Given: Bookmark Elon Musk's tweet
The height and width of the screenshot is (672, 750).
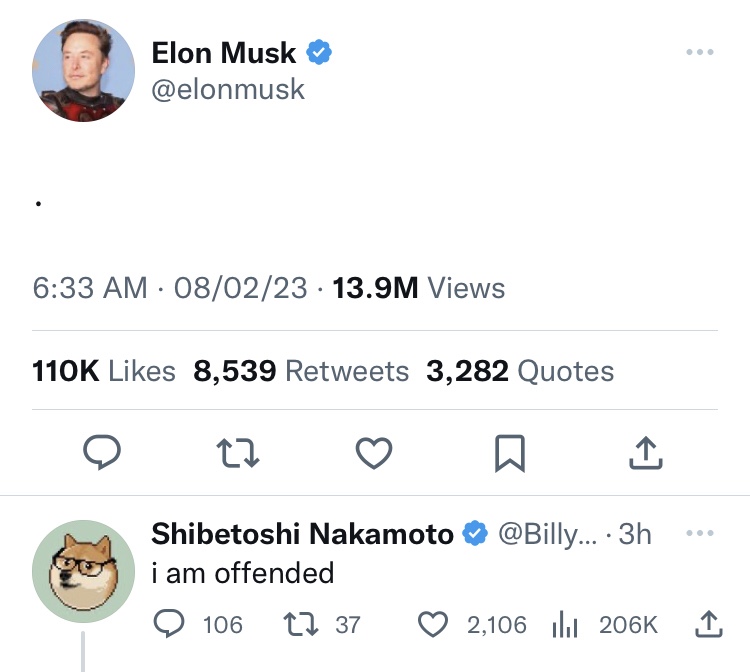Looking at the screenshot, I should click(510, 455).
